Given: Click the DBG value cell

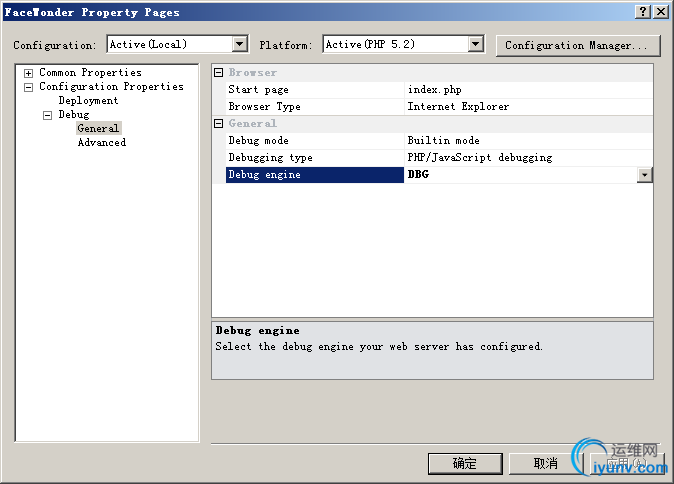Looking at the screenshot, I should point(521,175).
